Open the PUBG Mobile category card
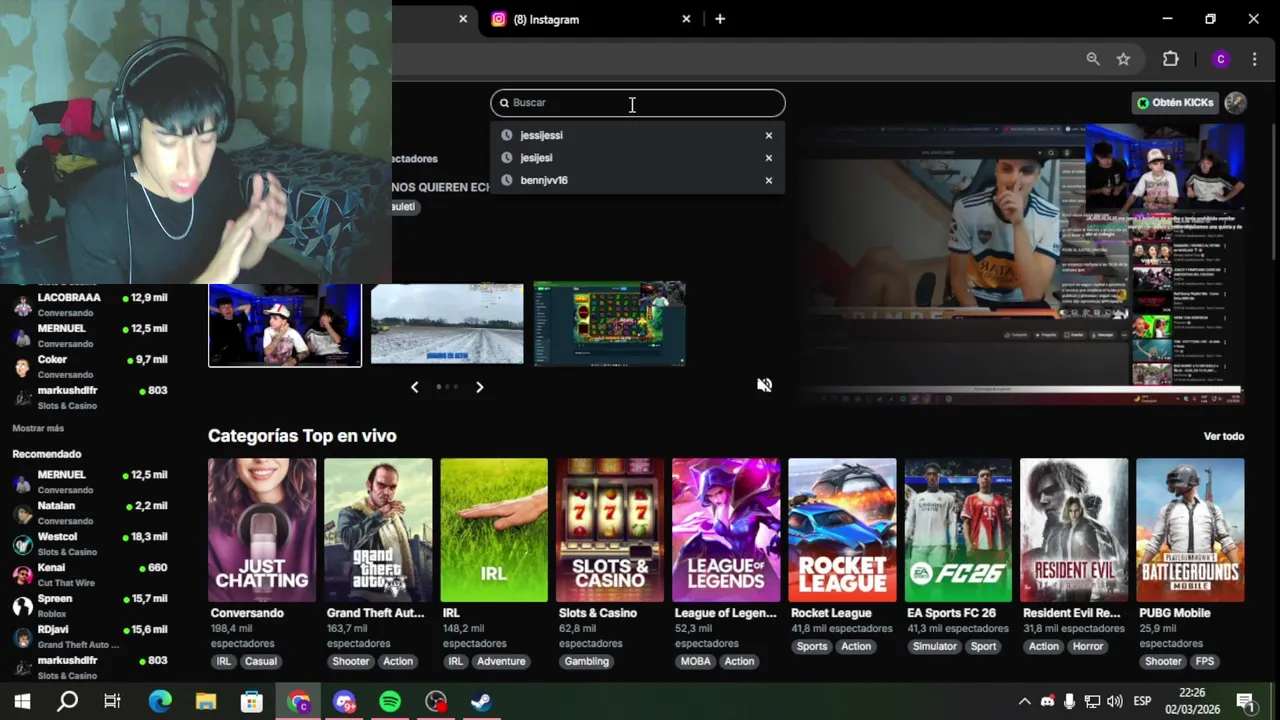The image size is (1280, 720). [1190, 530]
